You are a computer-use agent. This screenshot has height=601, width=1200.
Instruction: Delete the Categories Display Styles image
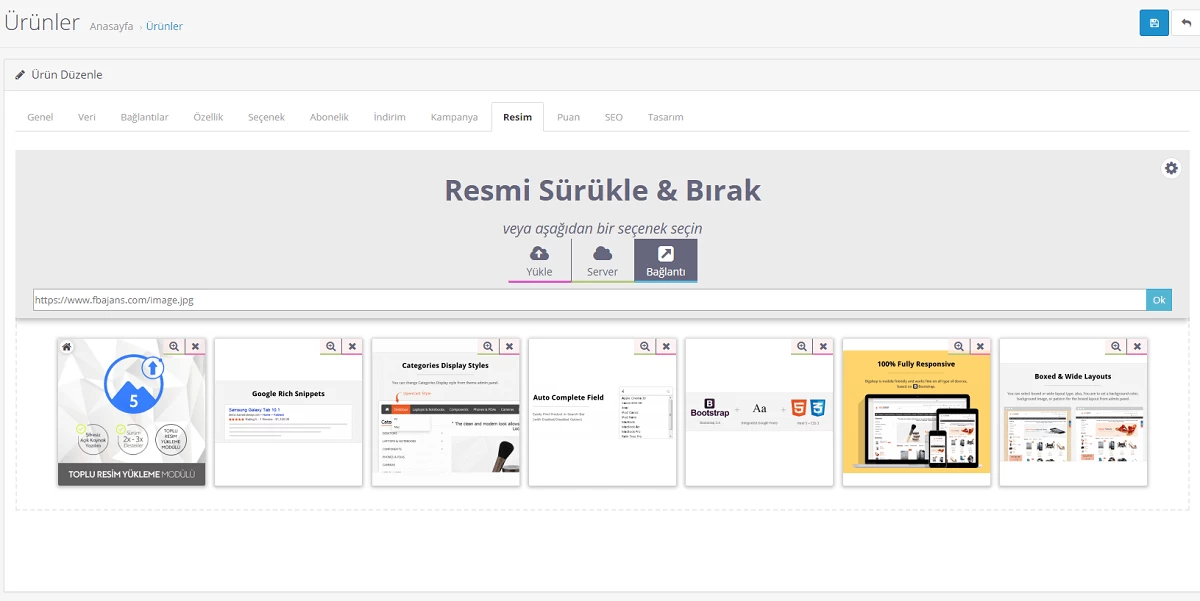509,346
